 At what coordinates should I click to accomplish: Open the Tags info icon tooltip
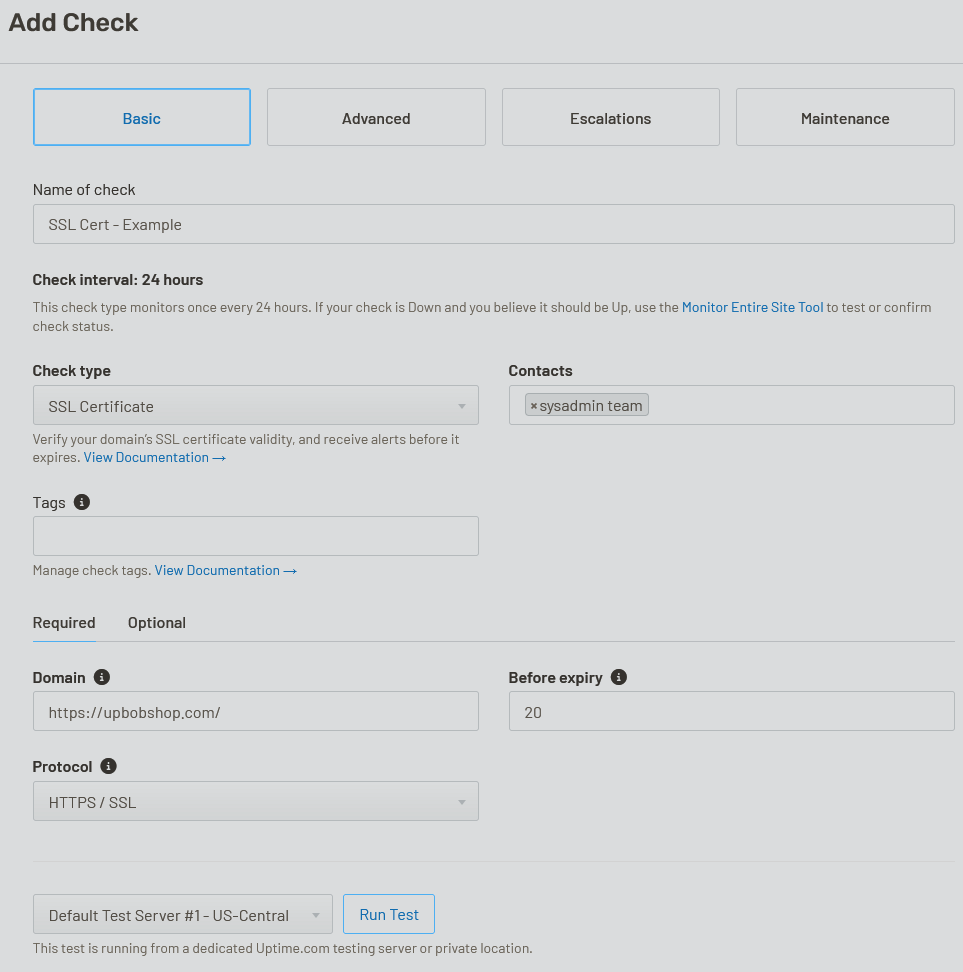click(81, 502)
